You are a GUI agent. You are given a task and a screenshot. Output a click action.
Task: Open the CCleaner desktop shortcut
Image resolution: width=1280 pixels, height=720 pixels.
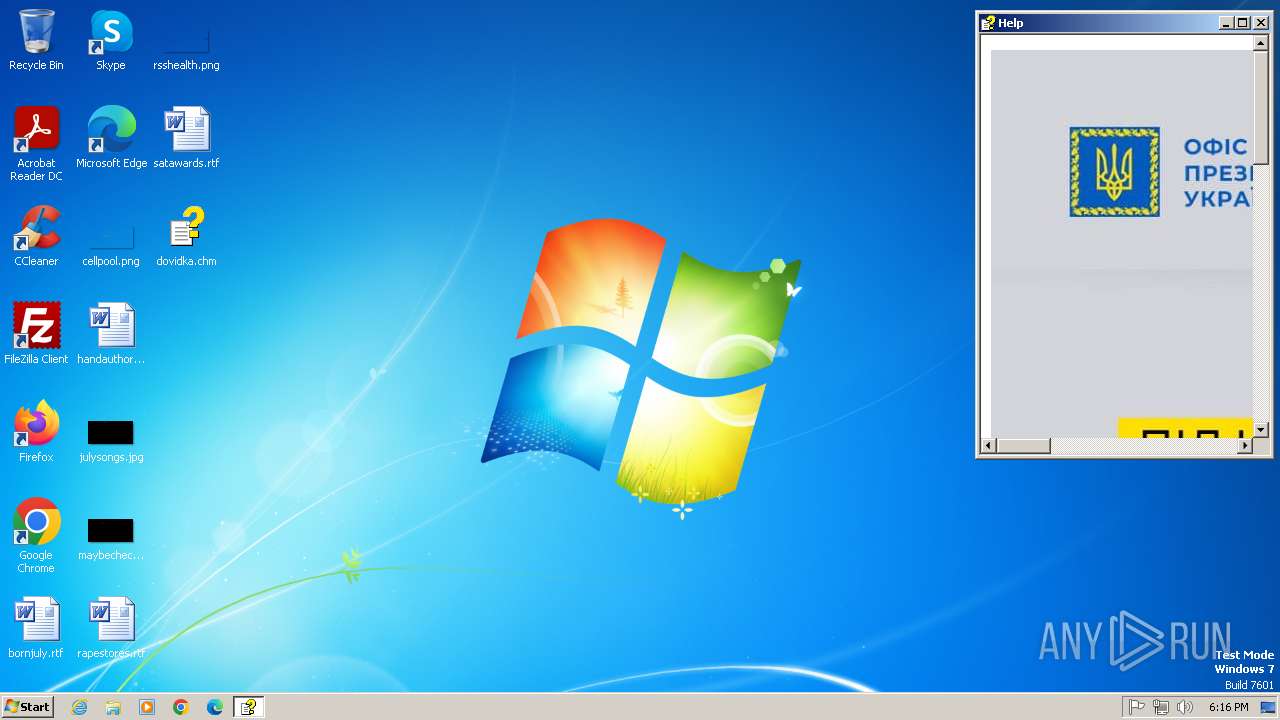click(x=36, y=235)
